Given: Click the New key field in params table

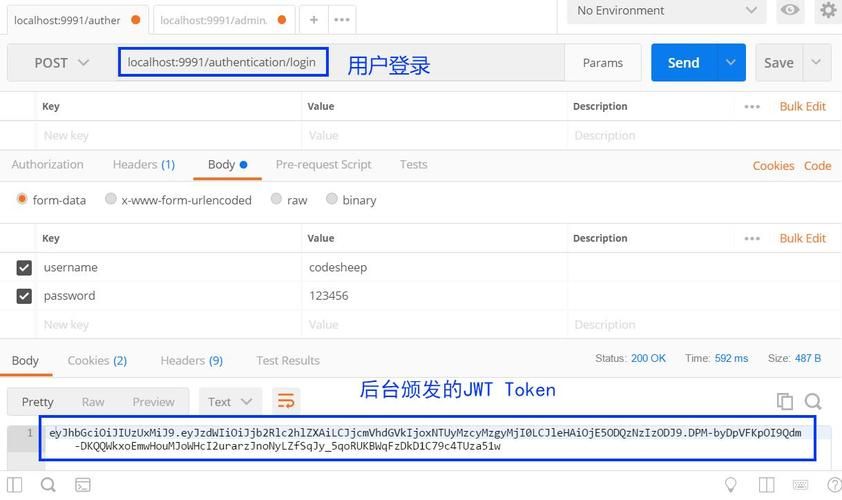Looking at the screenshot, I should point(169,135).
